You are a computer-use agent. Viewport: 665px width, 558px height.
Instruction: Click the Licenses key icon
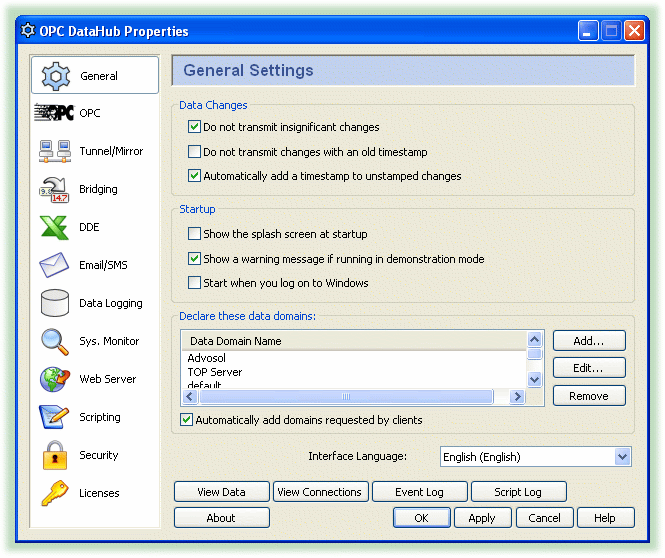(55, 493)
